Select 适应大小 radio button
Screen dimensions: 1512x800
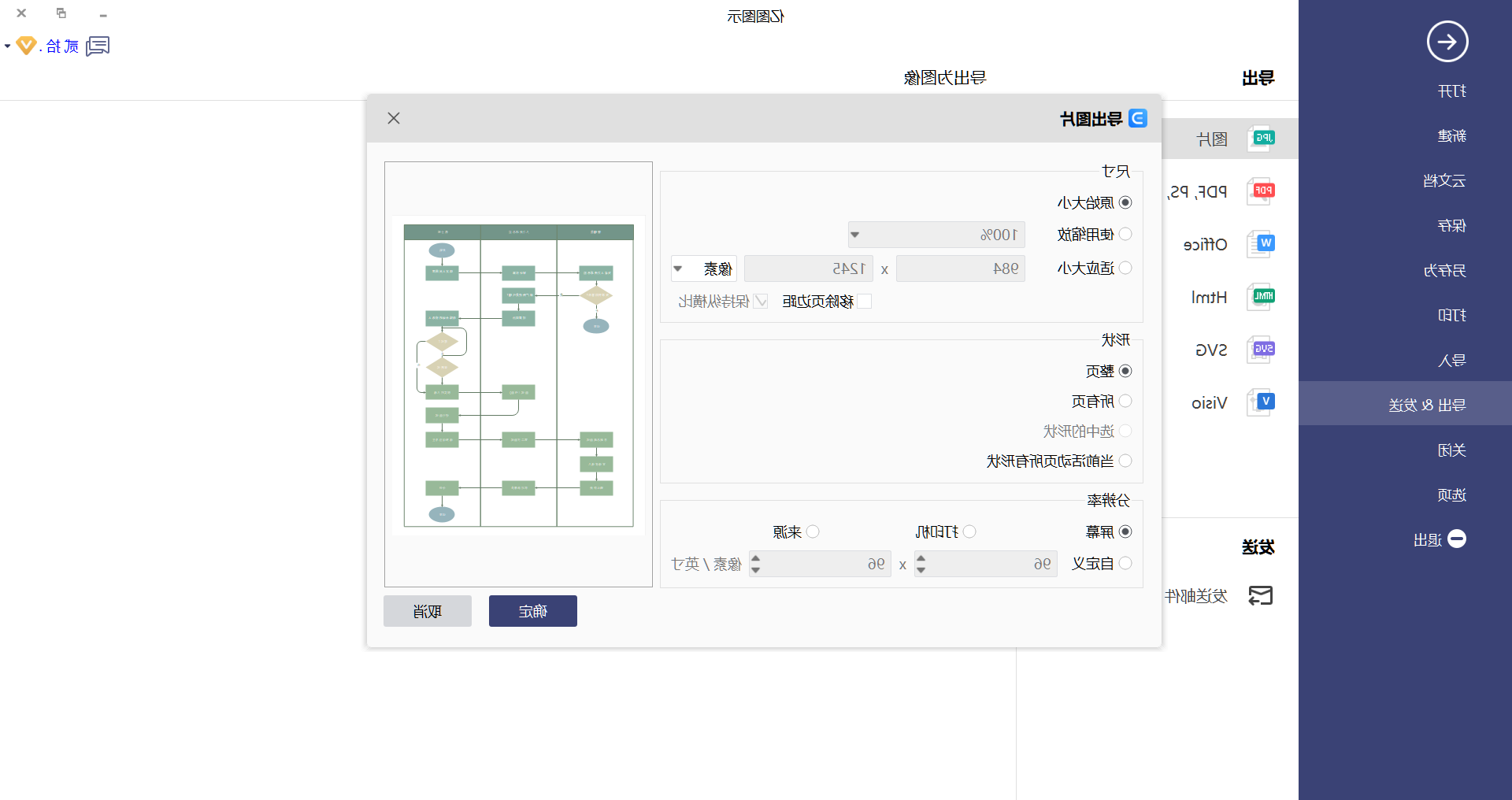[x=1125, y=268]
